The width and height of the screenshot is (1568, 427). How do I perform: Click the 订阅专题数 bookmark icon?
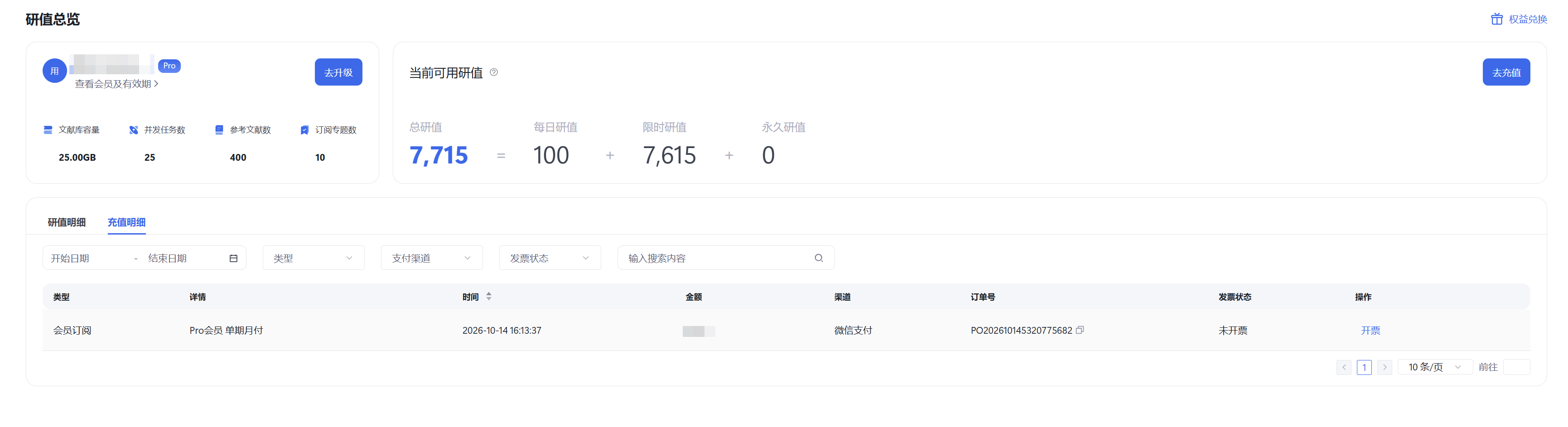(x=304, y=130)
